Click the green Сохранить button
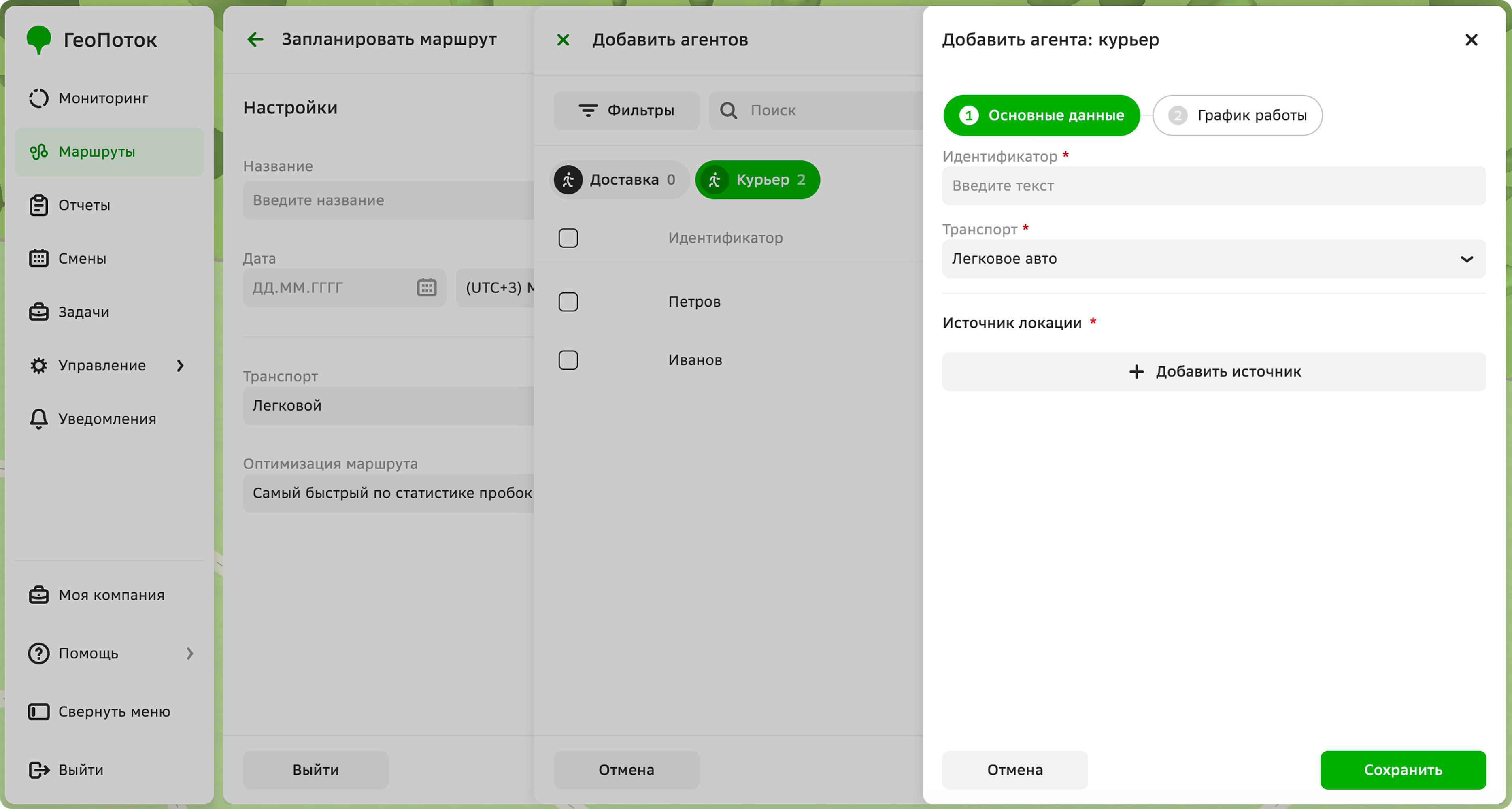The image size is (1512, 809). click(x=1403, y=770)
